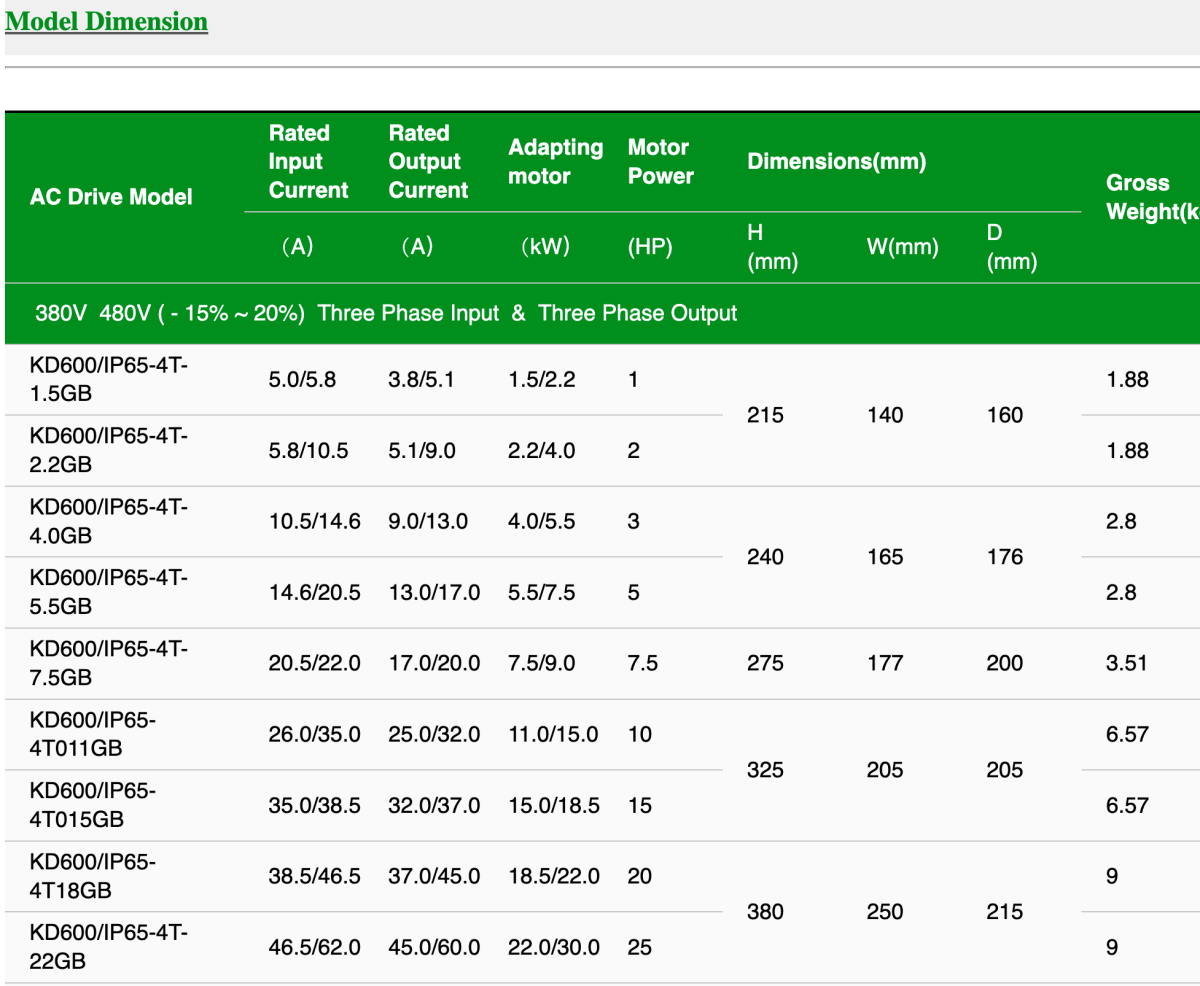This screenshot has width=1200, height=986.
Task: Click the "D (mm)" subheader
Action: tap(1011, 247)
